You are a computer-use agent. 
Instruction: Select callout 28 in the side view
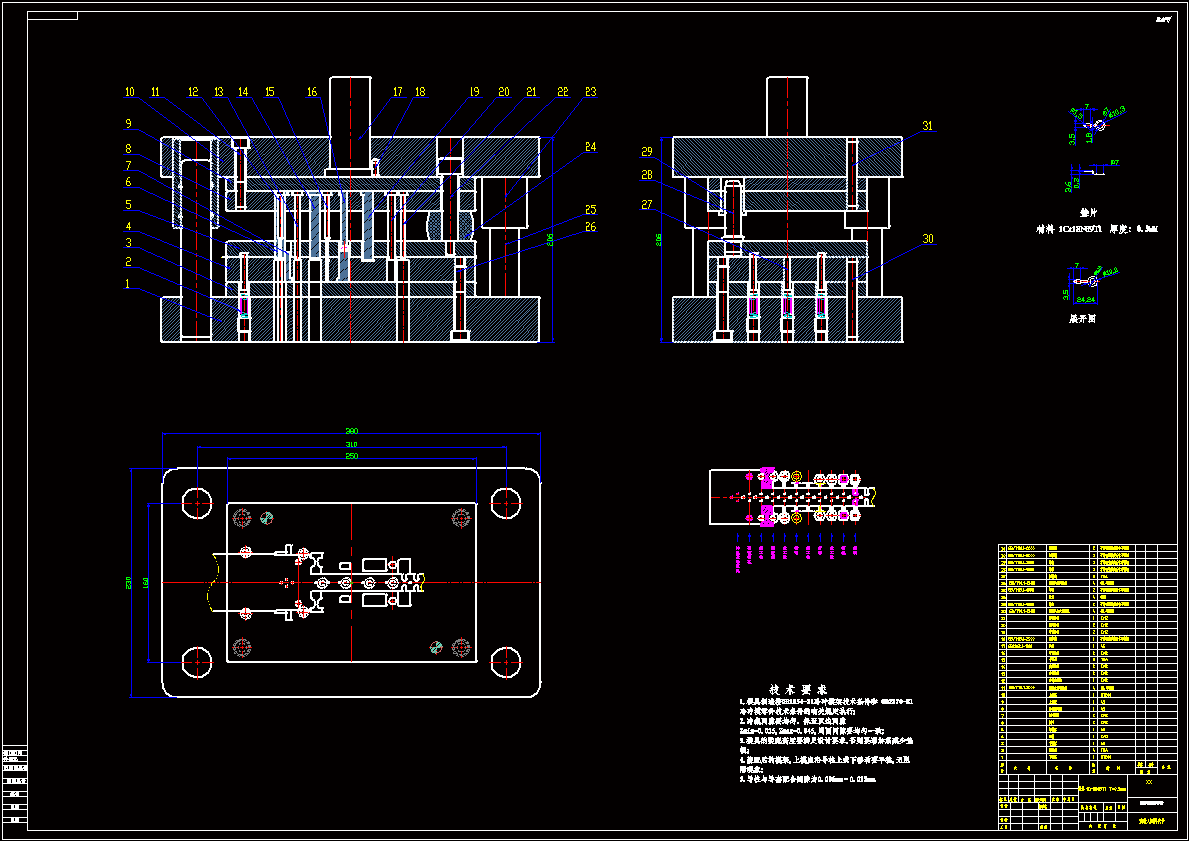[x=647, y=175]
